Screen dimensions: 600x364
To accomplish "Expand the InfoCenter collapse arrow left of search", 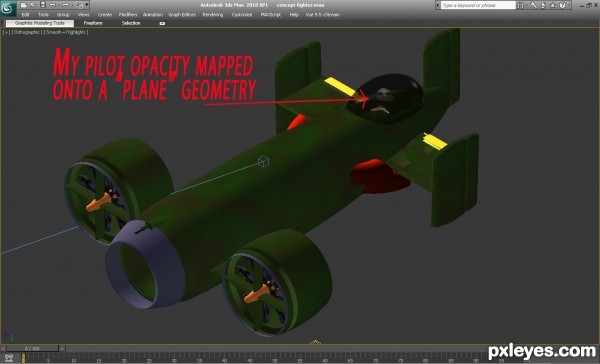I will coord(438,5).
